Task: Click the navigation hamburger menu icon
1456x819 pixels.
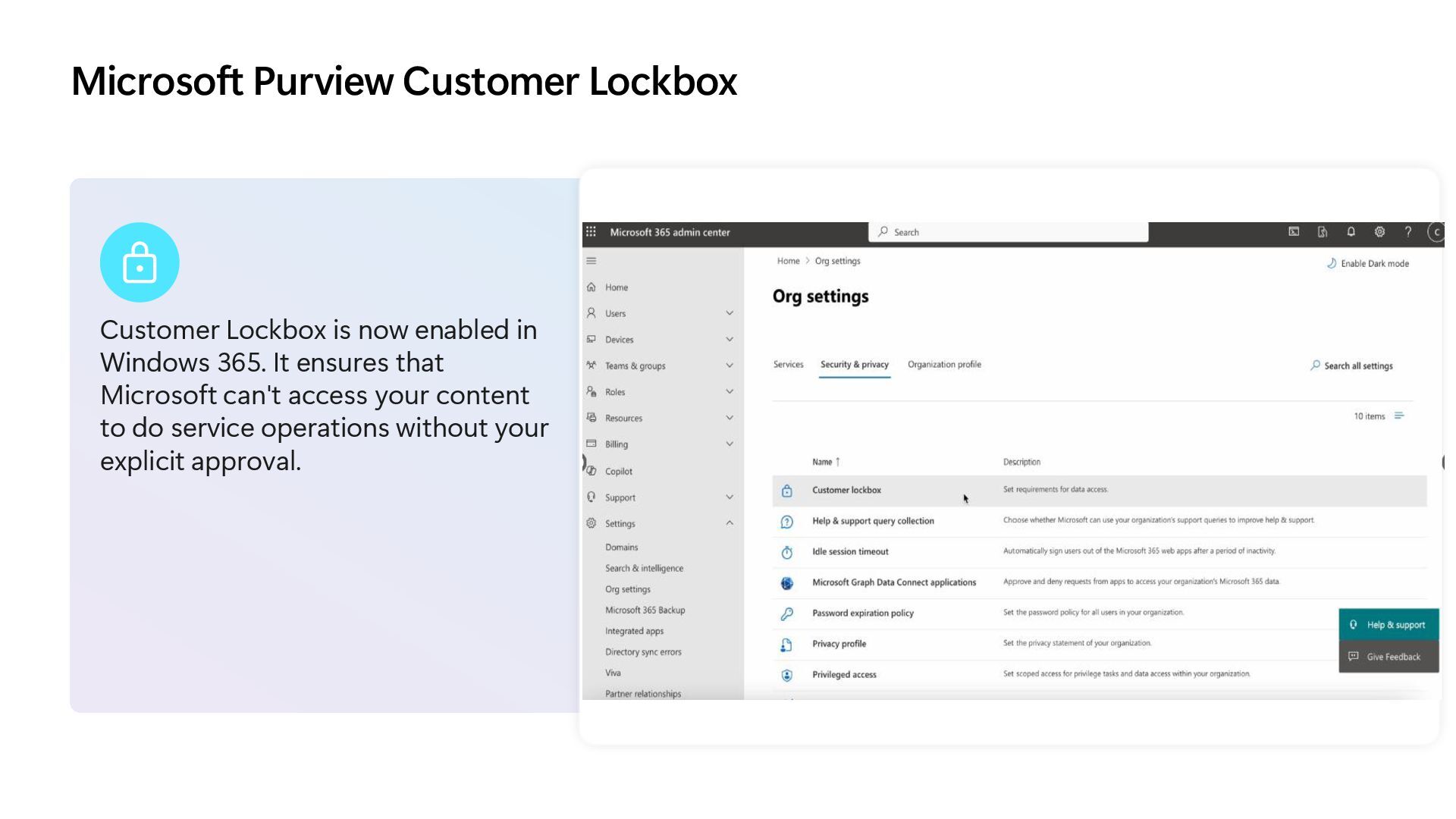Action: 591,261
